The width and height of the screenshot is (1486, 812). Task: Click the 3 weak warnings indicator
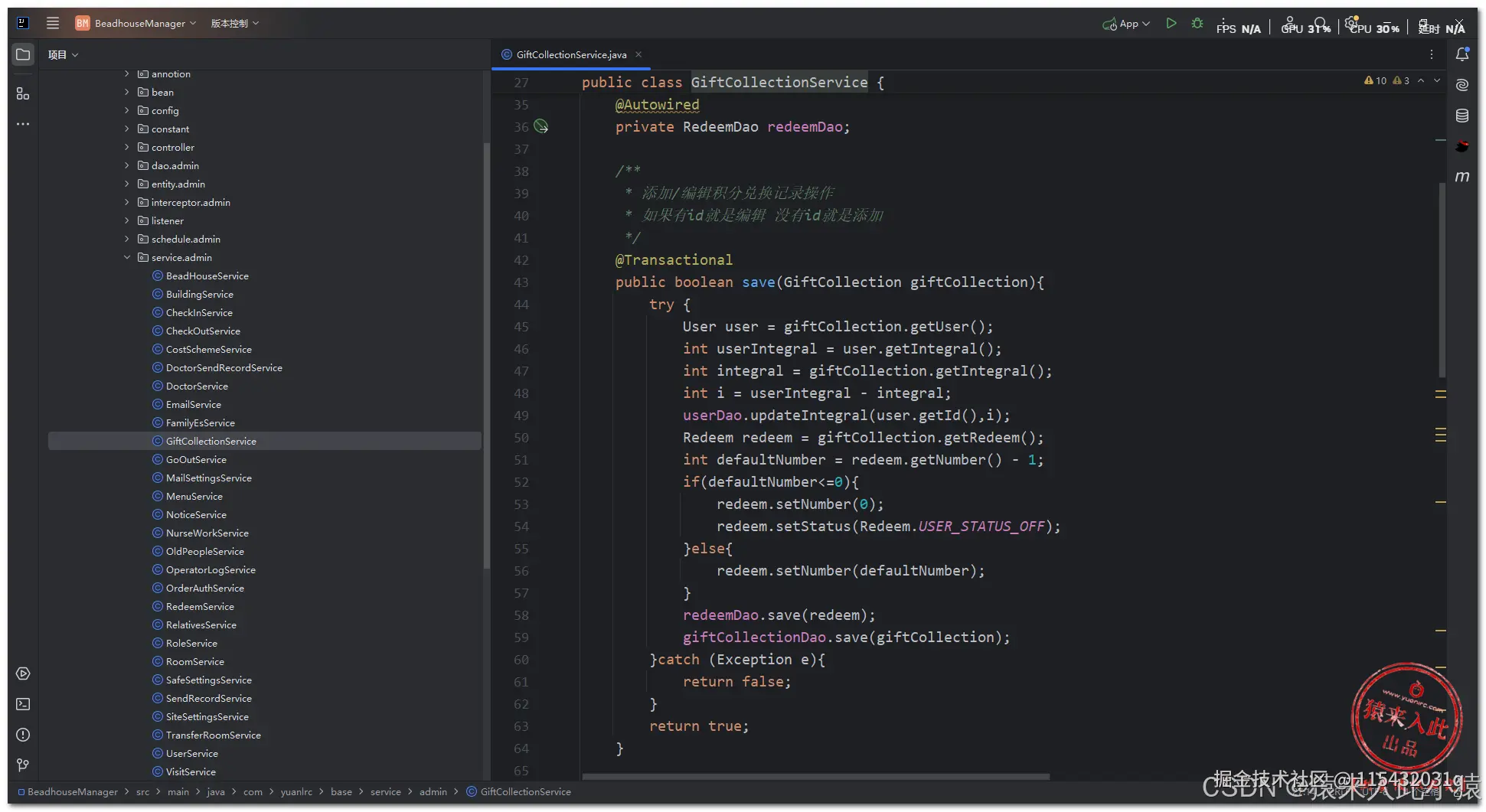[x=1401, y=80]
